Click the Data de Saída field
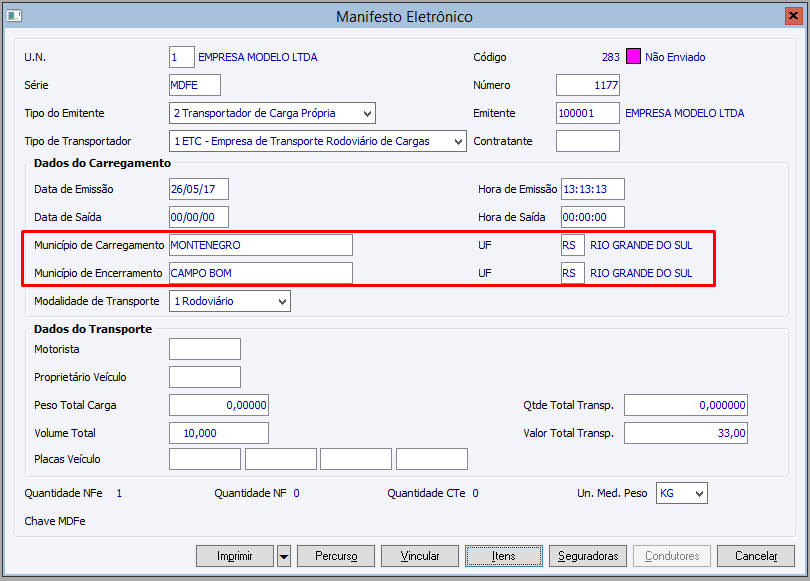The image size is (810, 581). (x=199, y=217)
